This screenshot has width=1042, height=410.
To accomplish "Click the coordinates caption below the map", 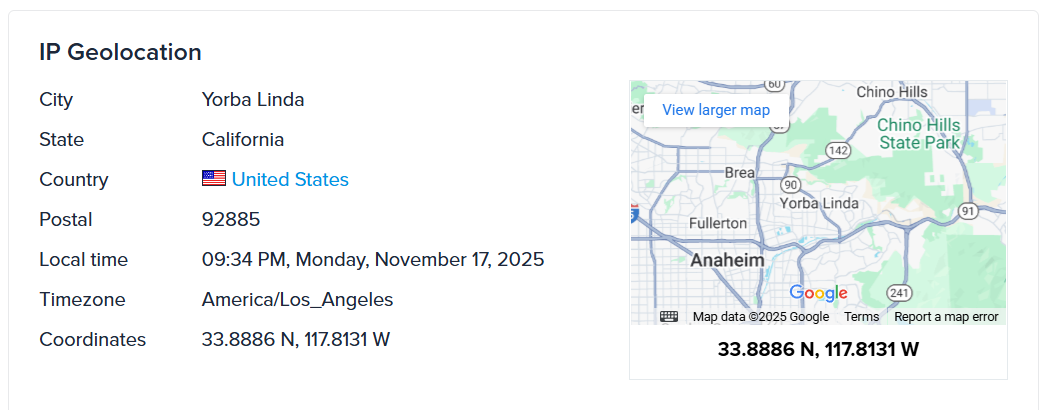I will point(818,350).
